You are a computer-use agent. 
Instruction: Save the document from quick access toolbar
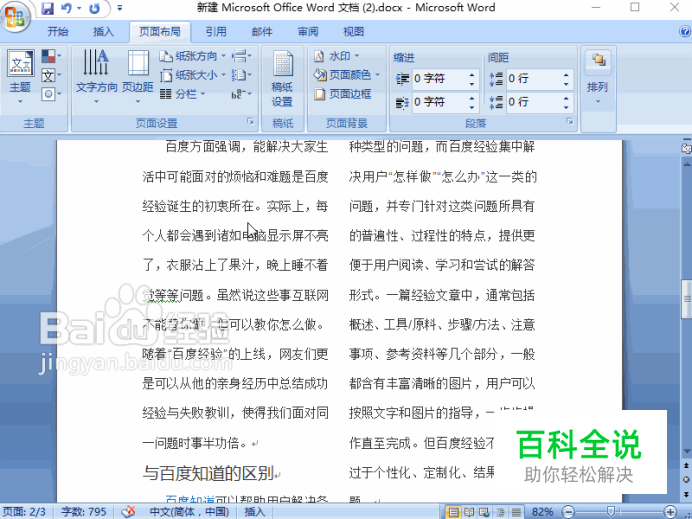(47, 8)
